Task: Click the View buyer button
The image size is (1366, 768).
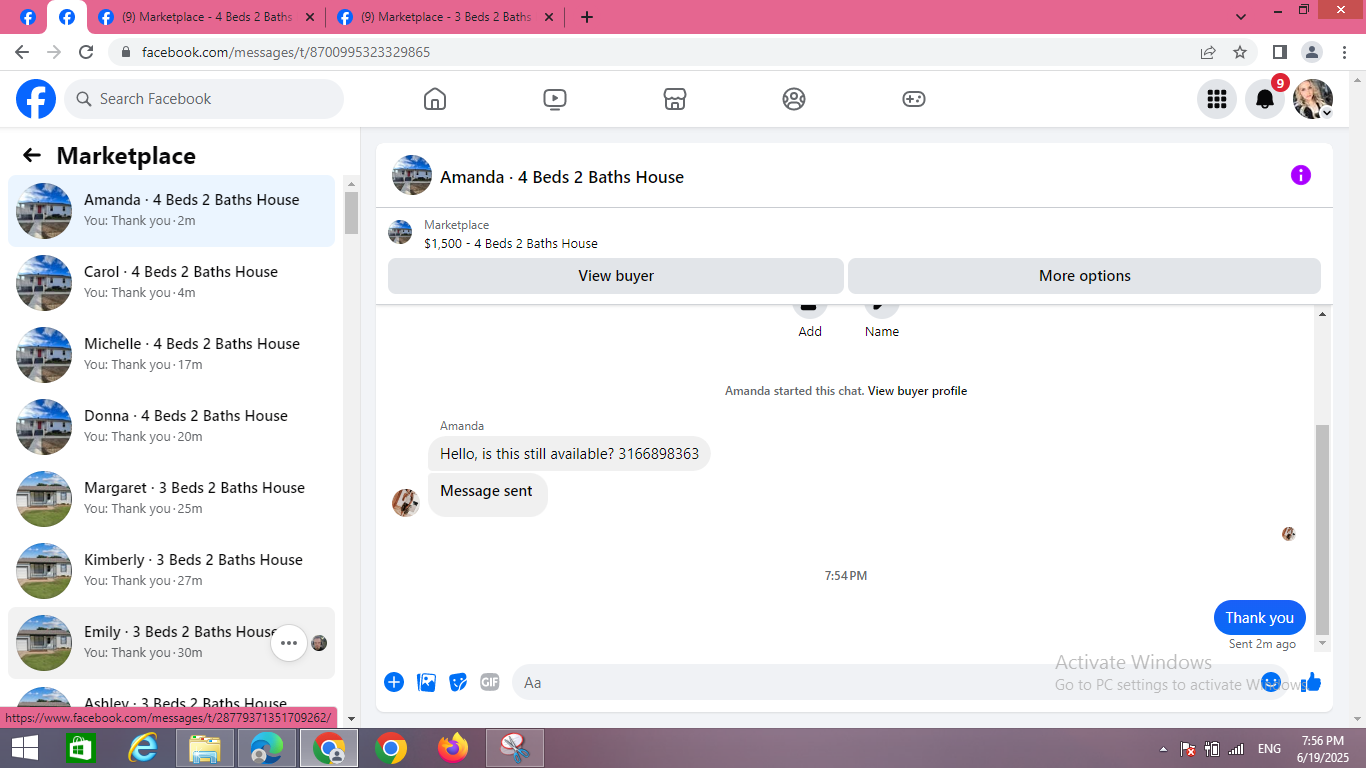Action: pos(616,276)
